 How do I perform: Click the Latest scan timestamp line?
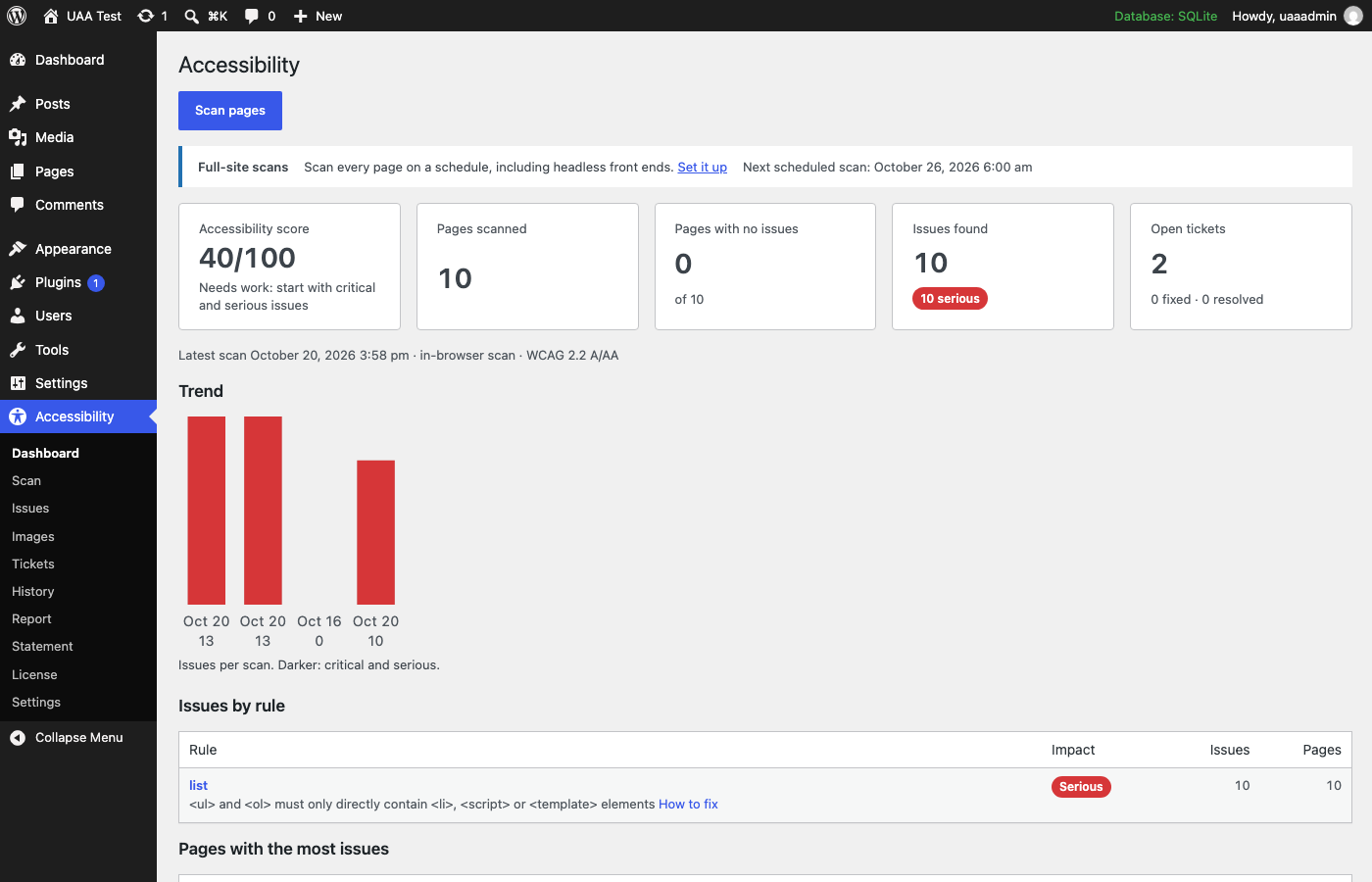click(x=398, y=356)
